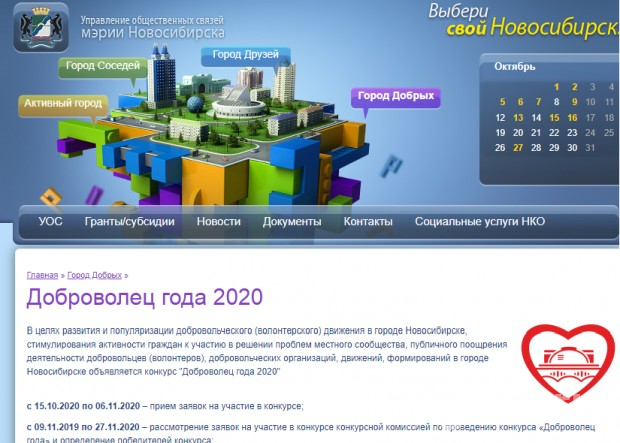Open the Гранты/субсидии menu

pyautogui.click(x=130, y=222)
